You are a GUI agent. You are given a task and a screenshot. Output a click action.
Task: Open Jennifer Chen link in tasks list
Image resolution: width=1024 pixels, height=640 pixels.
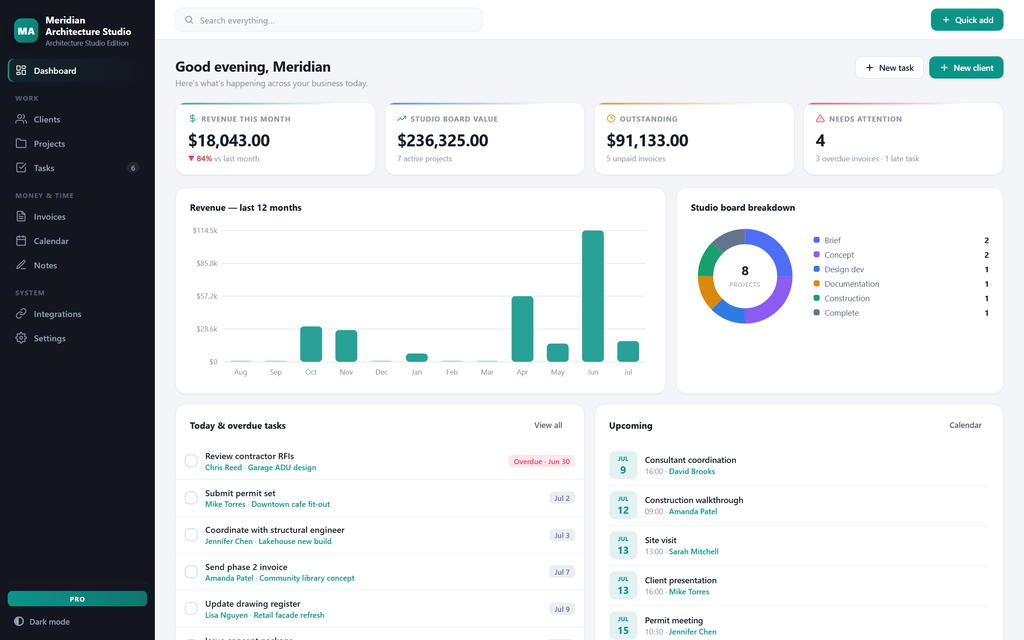[229, 541]
